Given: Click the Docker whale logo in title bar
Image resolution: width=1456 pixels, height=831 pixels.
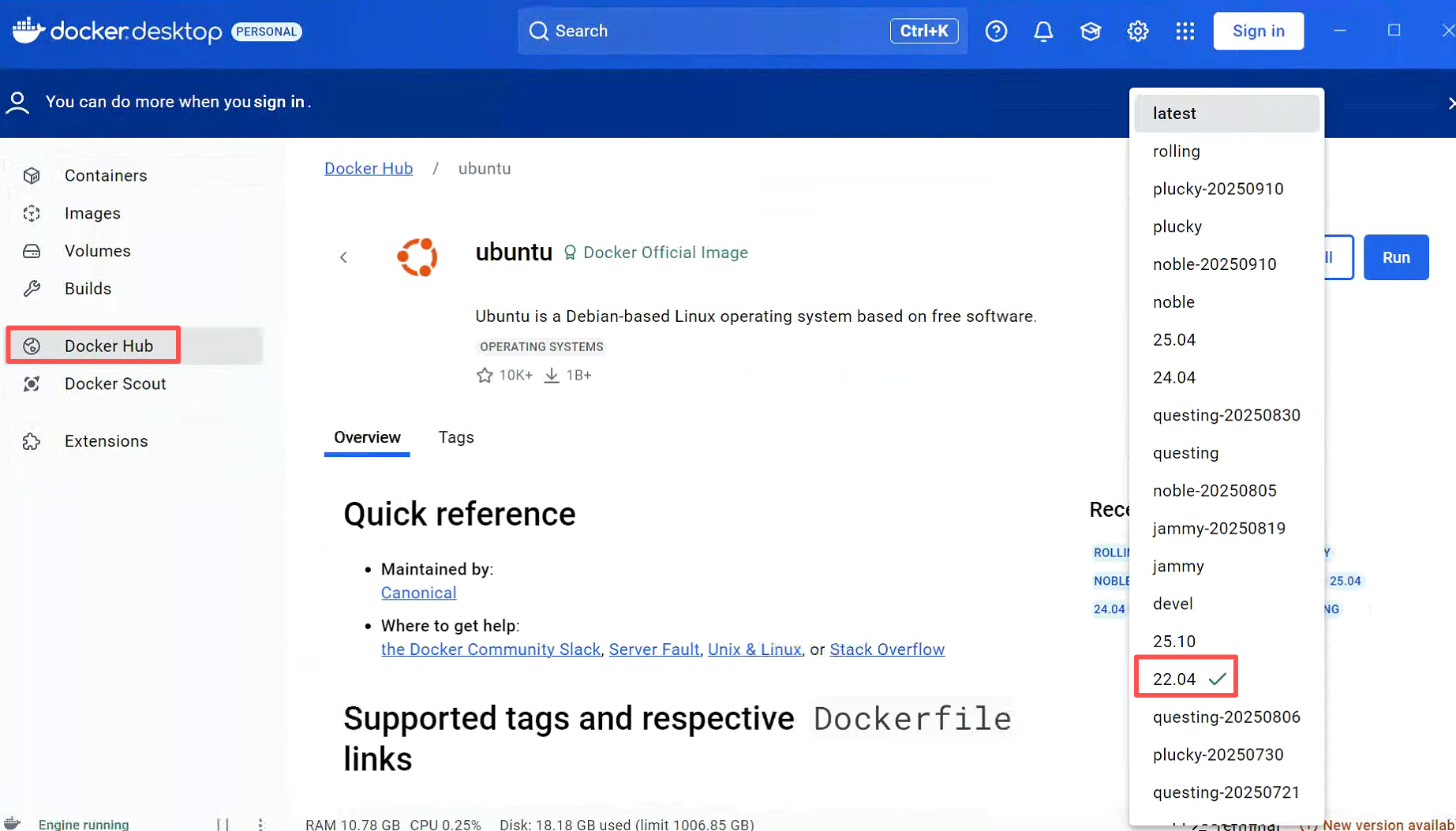Looking at the screenshot, I should [27, 30].
